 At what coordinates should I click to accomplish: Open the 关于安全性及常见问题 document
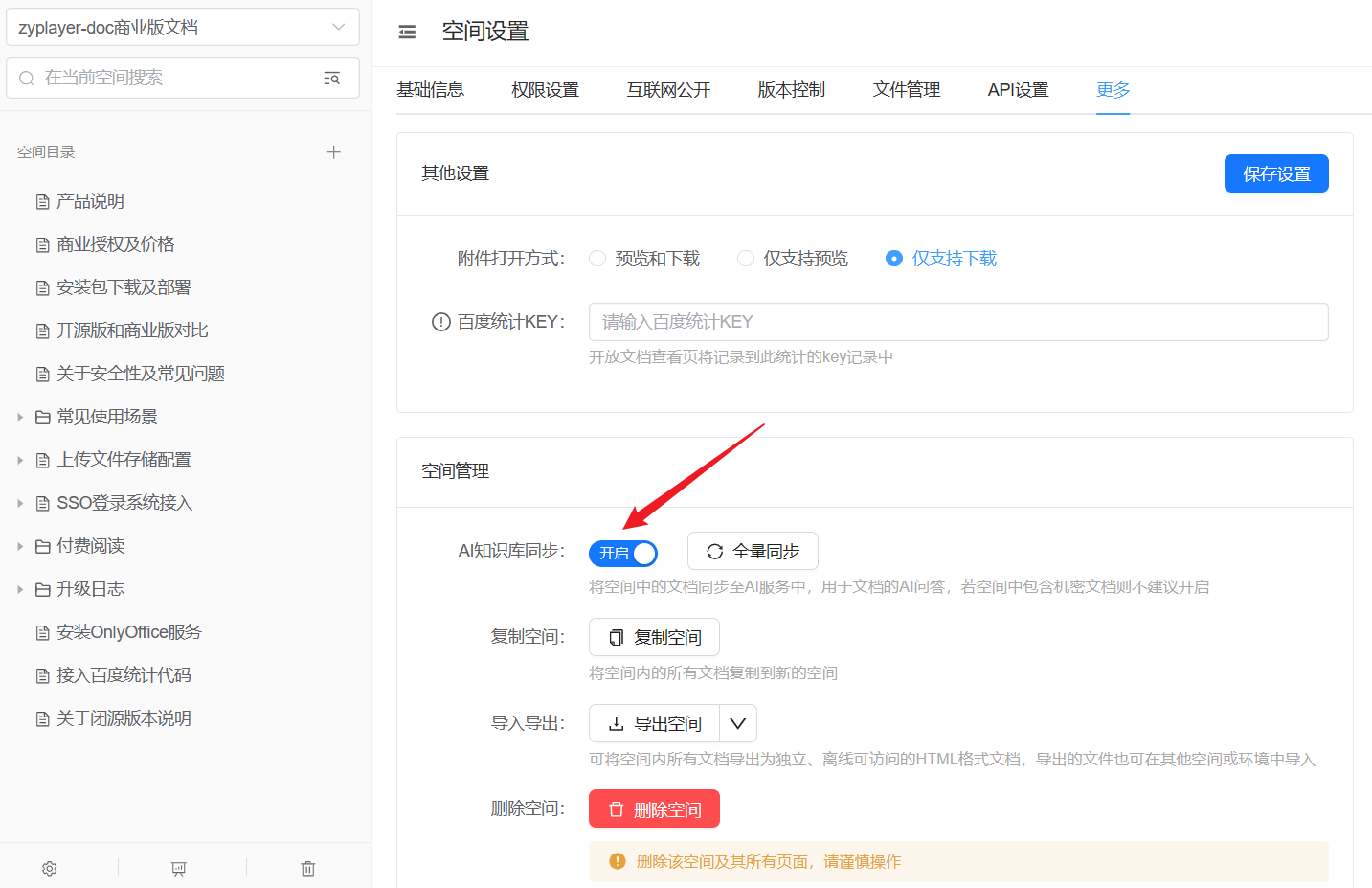(x=141, y=374)
